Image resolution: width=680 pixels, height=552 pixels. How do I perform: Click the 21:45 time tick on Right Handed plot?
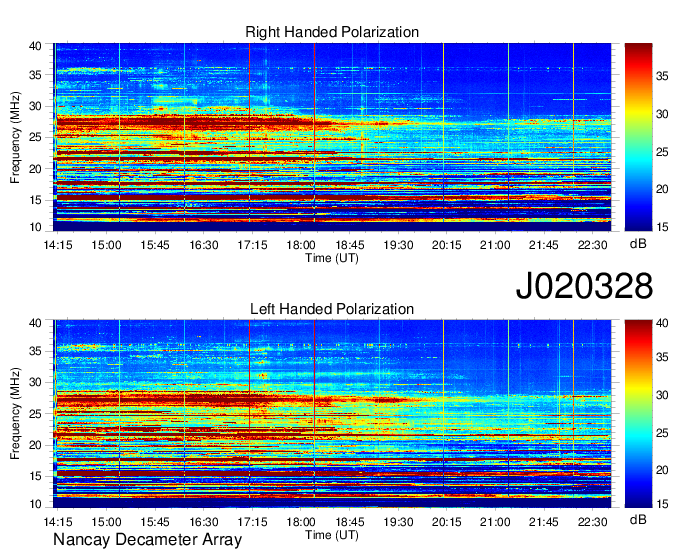544,245
